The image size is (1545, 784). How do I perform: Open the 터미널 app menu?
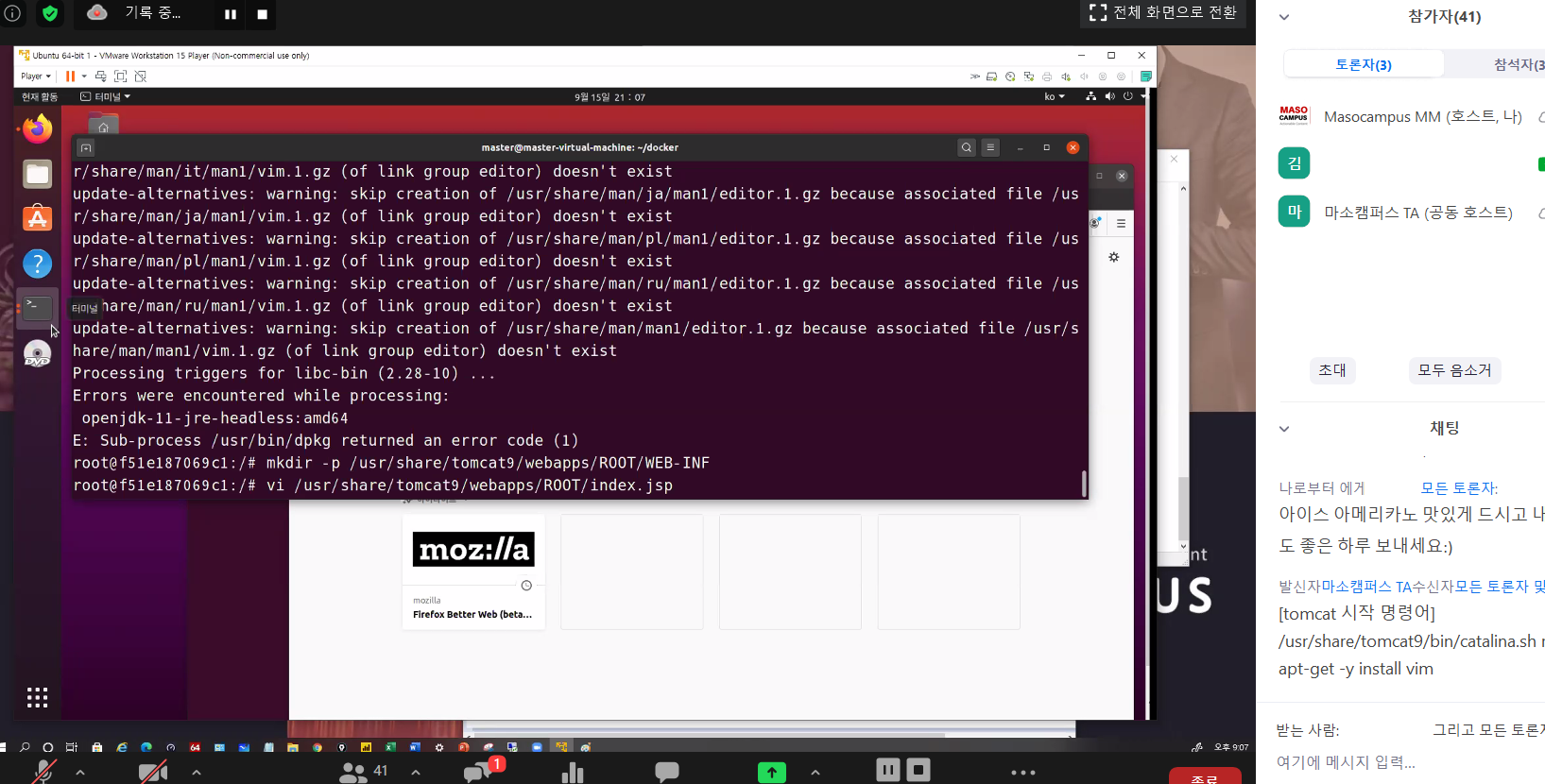[106, 96]
